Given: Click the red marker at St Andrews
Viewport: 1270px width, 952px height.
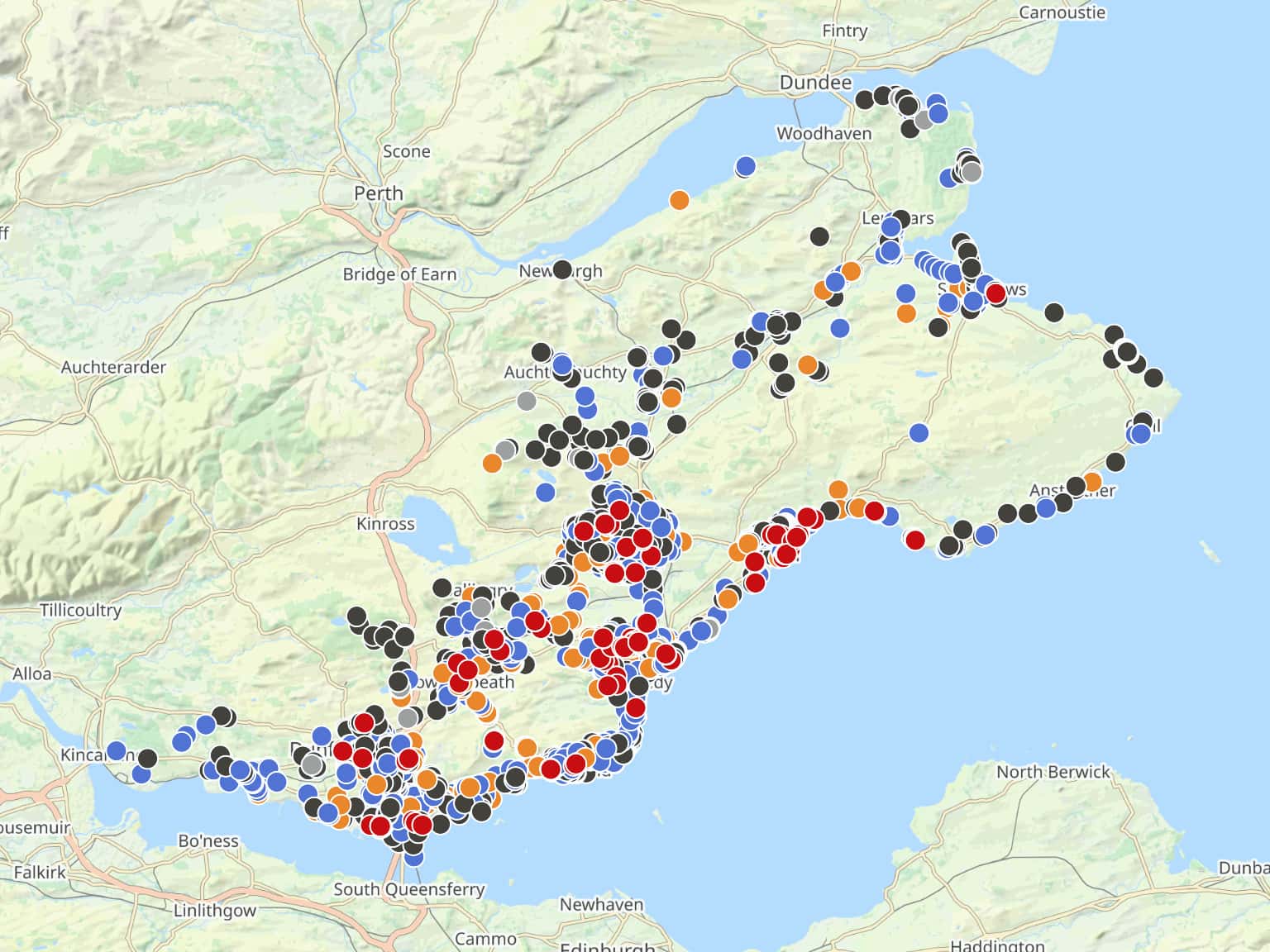Looking at the screenshot, I should [995, 293].
